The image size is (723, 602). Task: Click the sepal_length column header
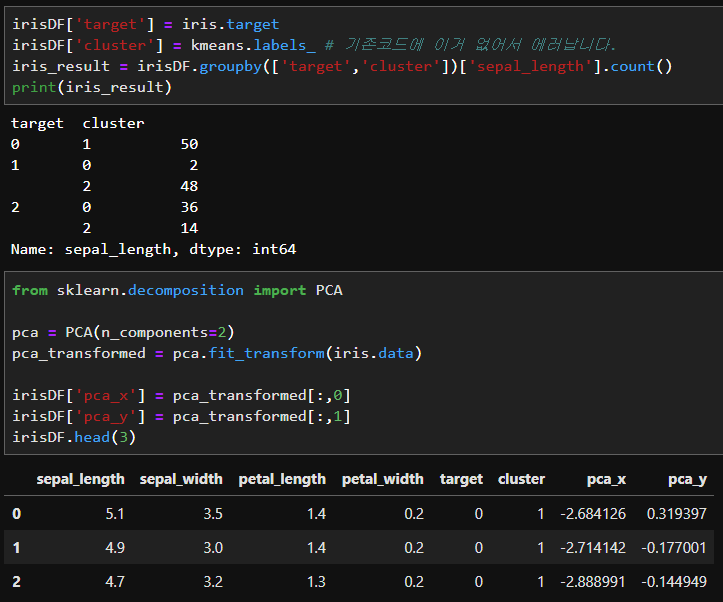81,479
